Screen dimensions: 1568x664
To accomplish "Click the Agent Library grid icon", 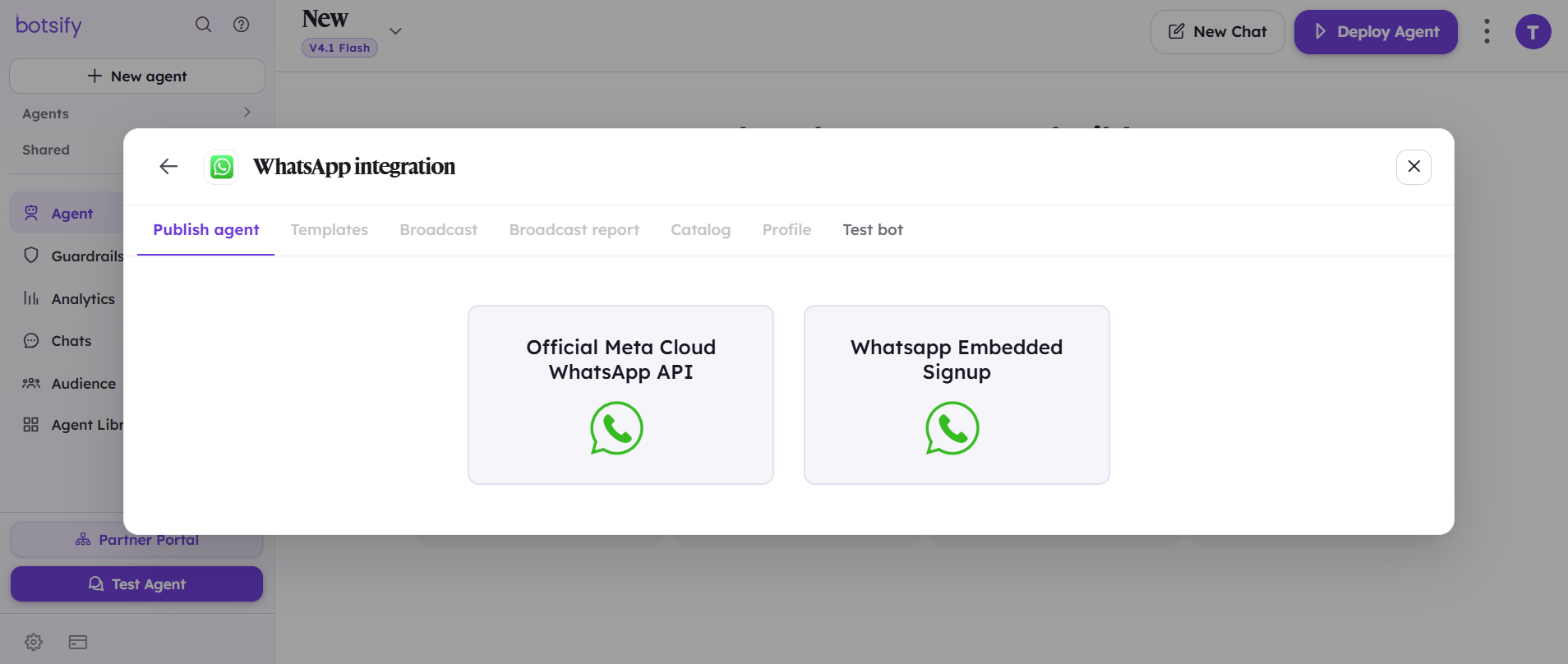I will click(31, 425).
